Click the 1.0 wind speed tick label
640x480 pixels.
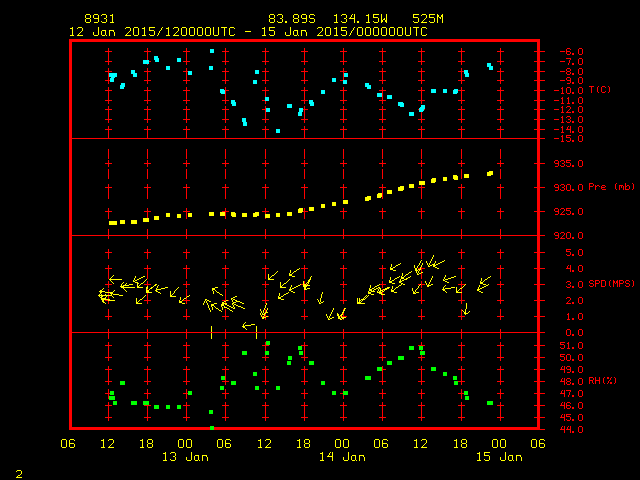pos(574,317)
